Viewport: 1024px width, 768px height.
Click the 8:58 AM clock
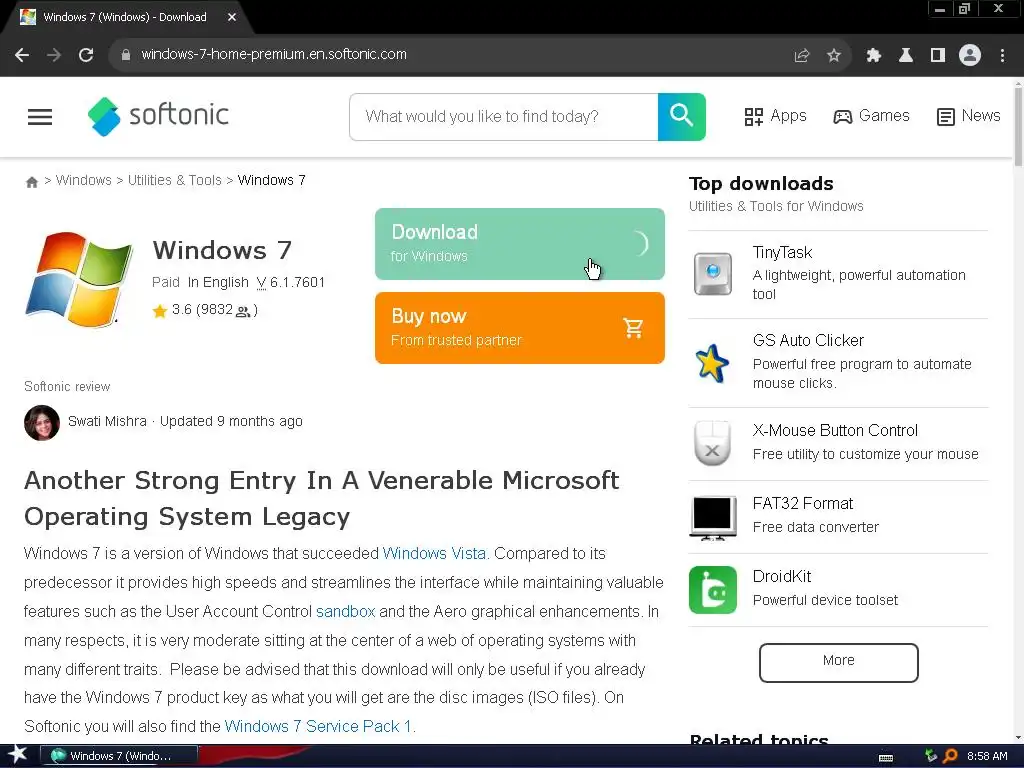click(987, 756)
